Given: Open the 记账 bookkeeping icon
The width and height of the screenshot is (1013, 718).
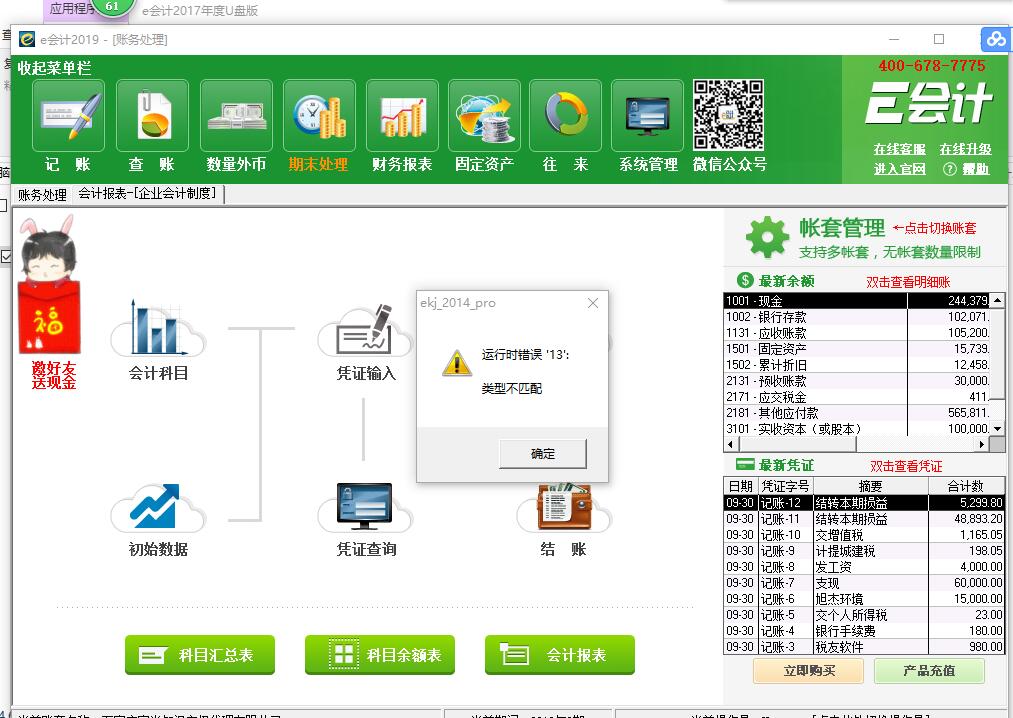Looking at the screenshot, I should tap(68, 116).
